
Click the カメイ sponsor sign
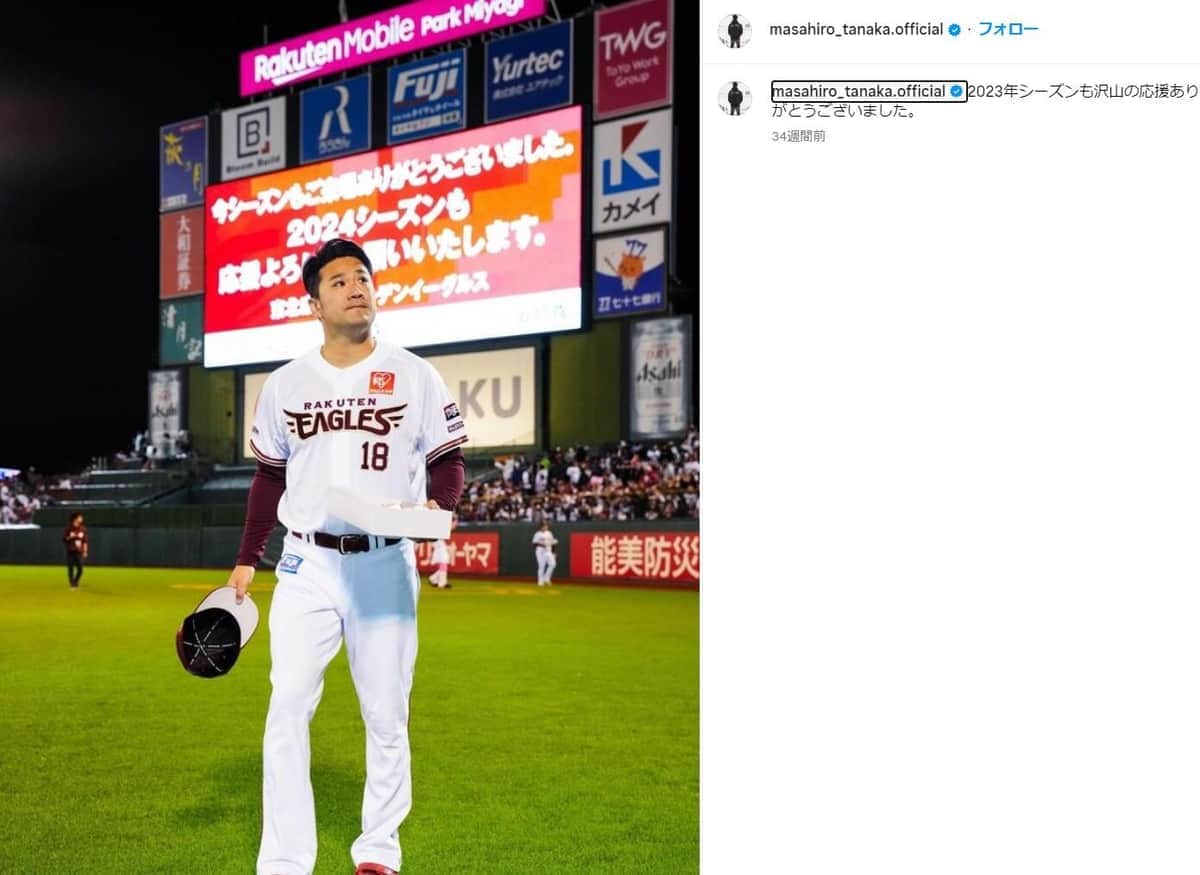pyautogui.click(x=632, y=171)
